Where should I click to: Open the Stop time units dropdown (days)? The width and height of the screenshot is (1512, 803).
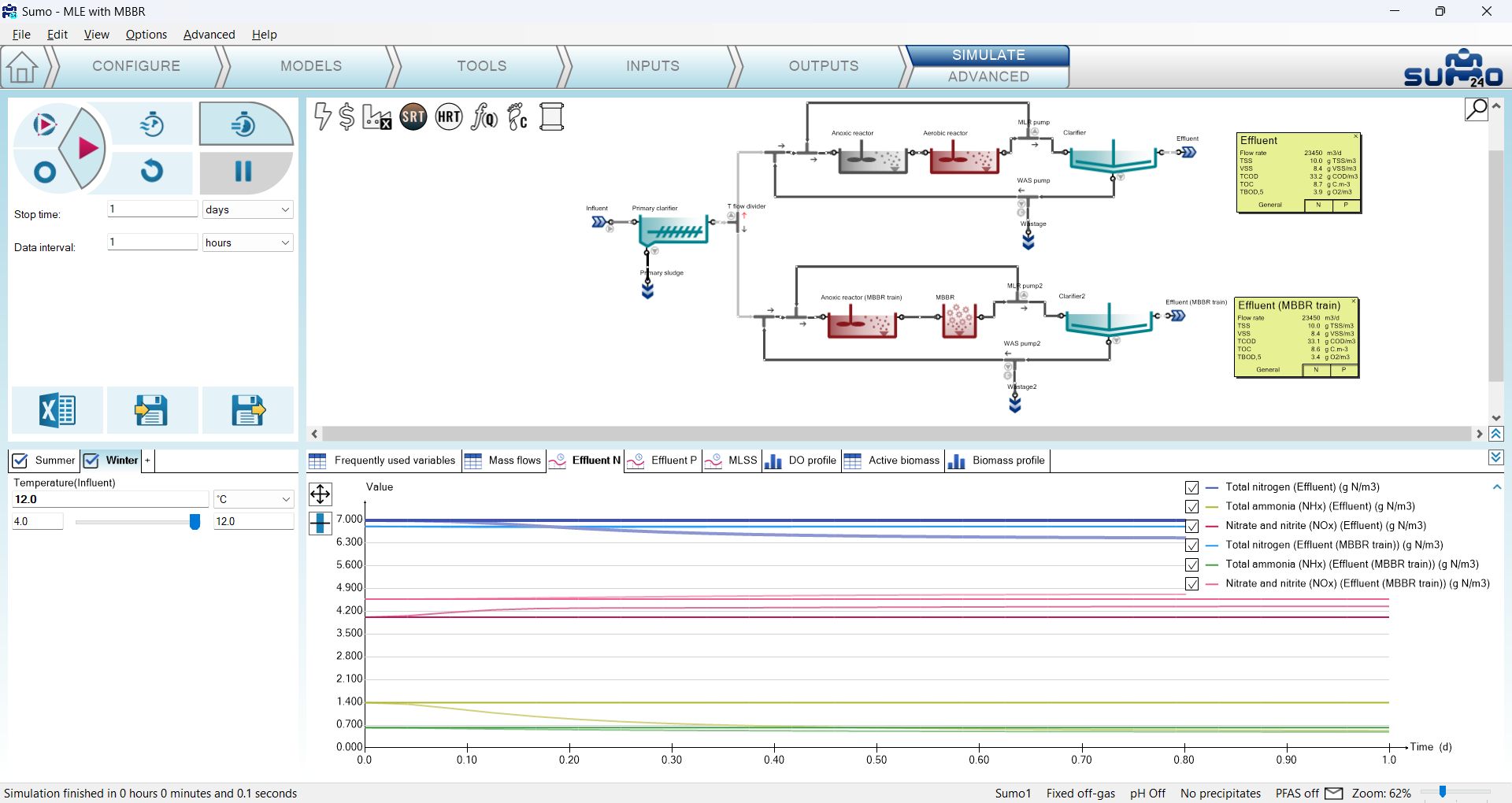pyautogui.click(x=247, y=209)
